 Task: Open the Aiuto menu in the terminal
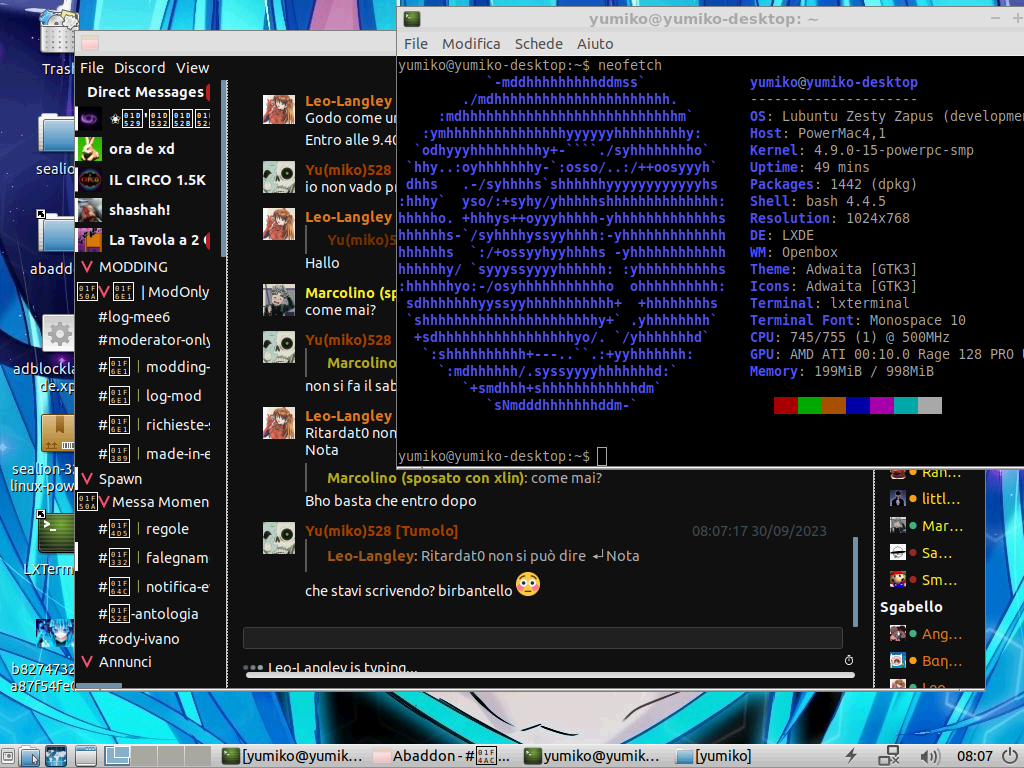tap(595, 44)
